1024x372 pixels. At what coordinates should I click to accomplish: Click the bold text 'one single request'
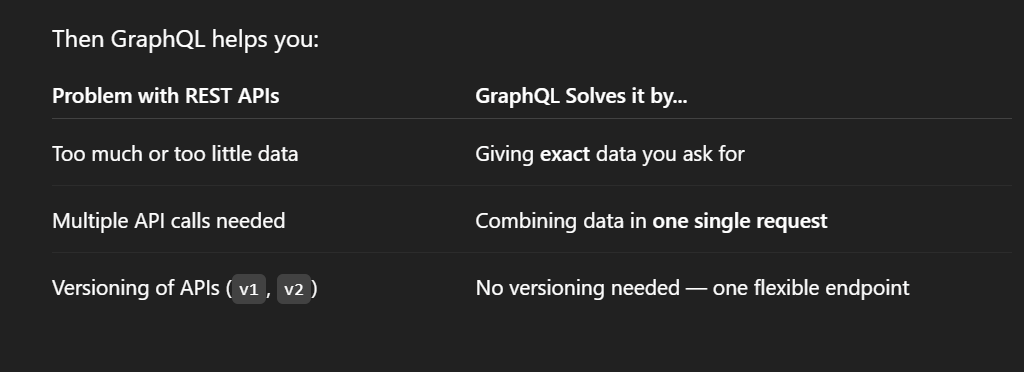click(740, 221)
